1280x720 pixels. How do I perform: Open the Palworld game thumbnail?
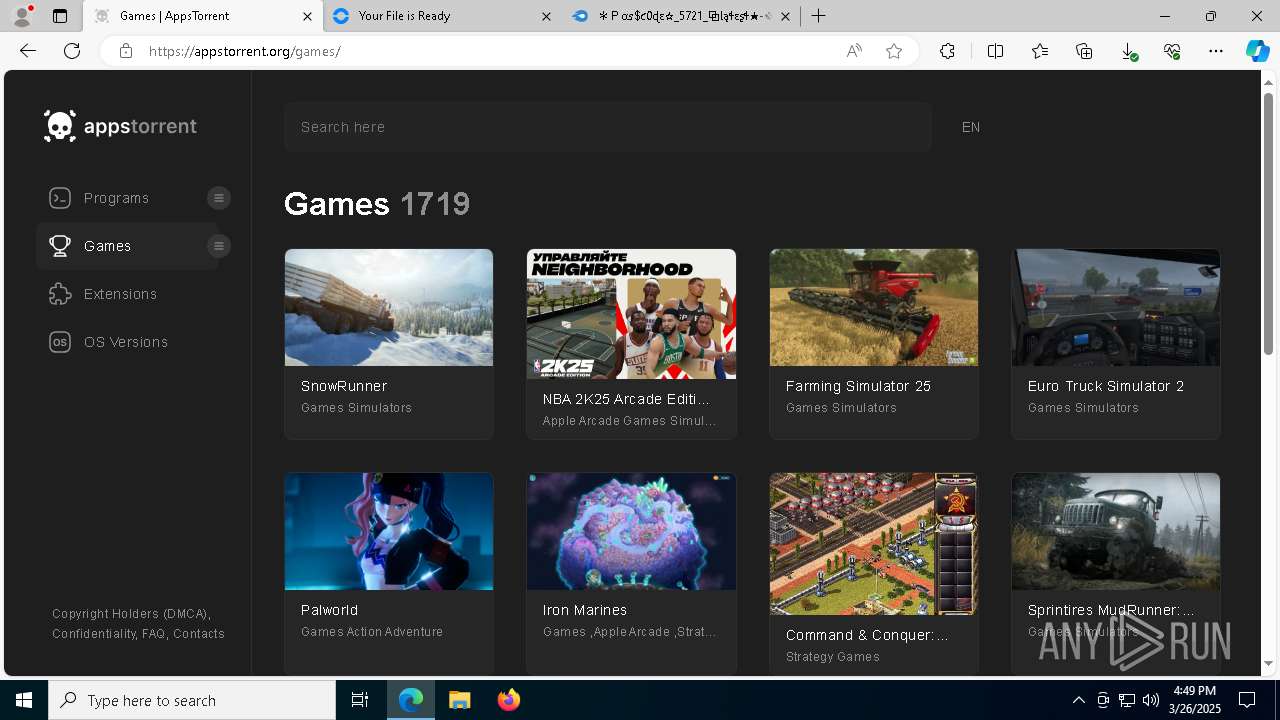(389, 531)
